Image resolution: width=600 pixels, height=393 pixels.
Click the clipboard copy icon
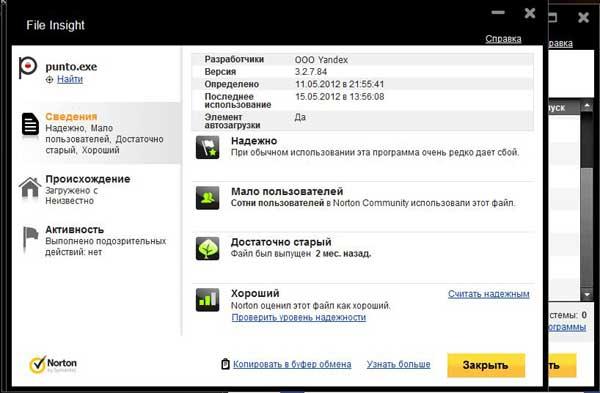(225, 364)
